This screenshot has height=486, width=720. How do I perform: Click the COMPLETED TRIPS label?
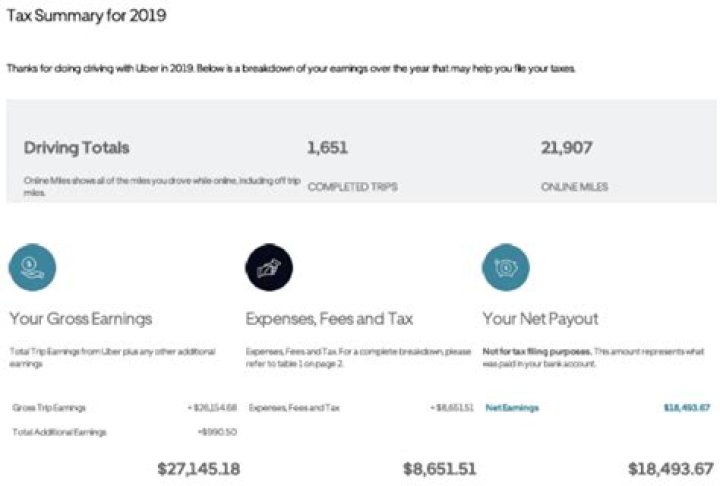pyautogui.click(x=351, y=187)
